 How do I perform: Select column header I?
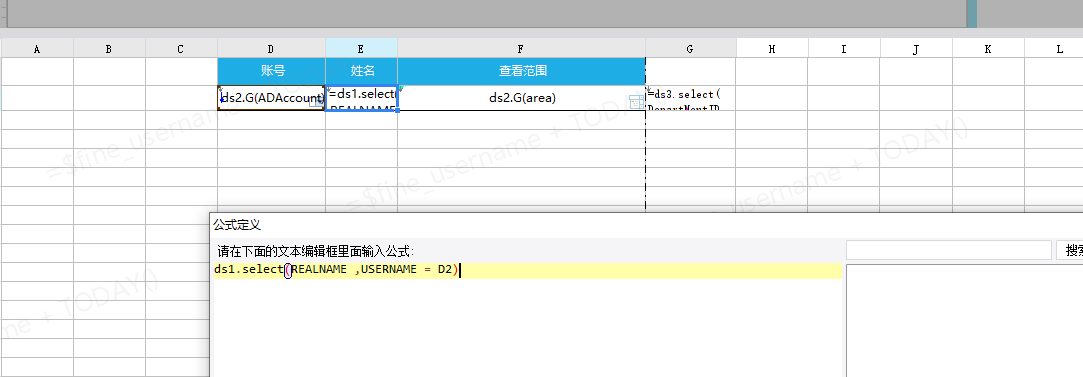click(844, 49)
